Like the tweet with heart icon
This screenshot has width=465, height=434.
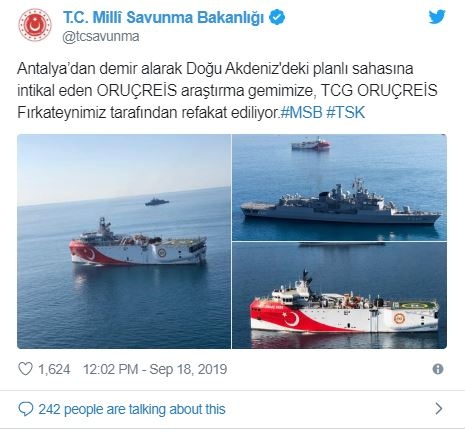[25, 369]
